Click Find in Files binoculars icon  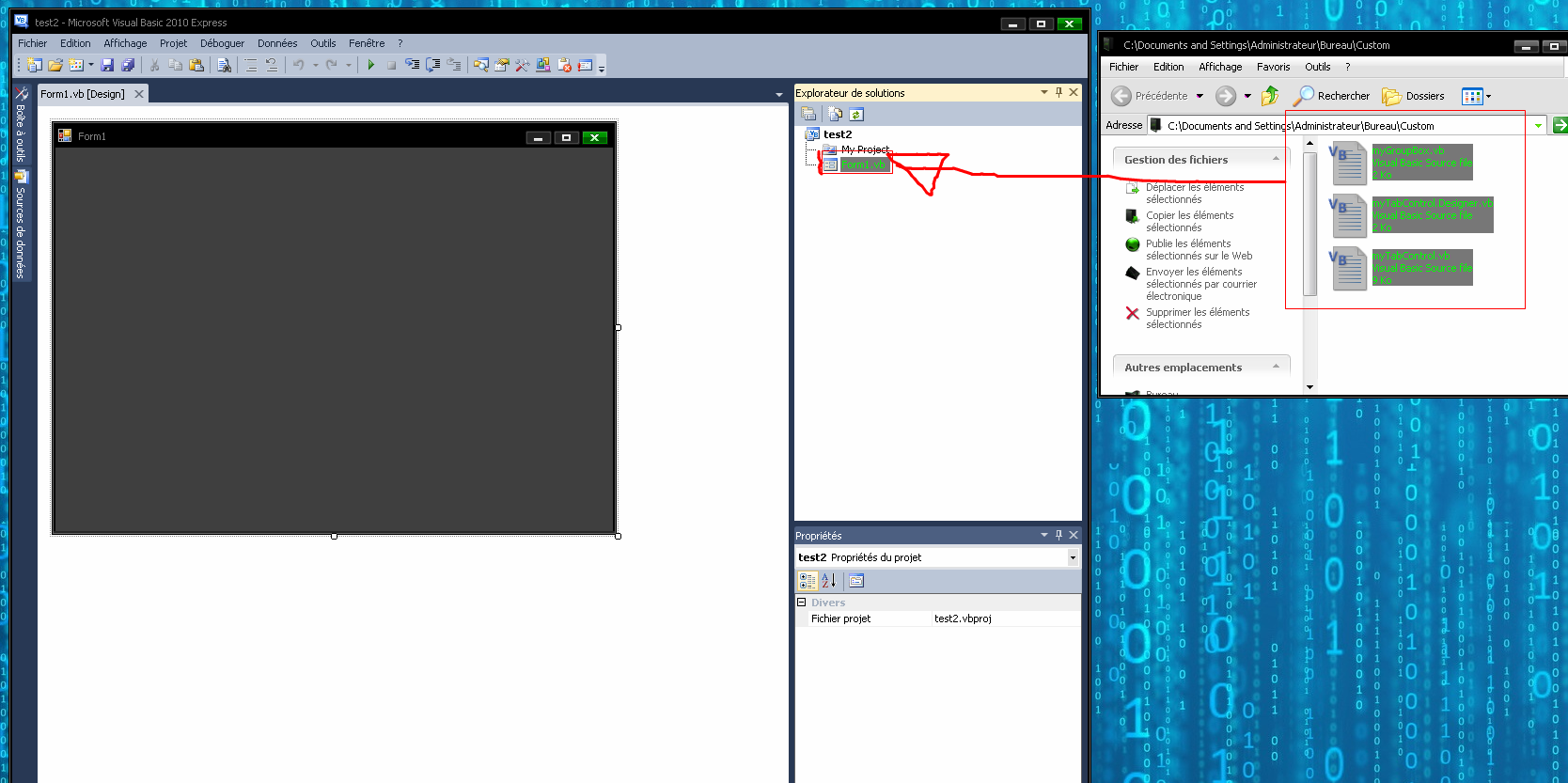[x=224, y=65]
